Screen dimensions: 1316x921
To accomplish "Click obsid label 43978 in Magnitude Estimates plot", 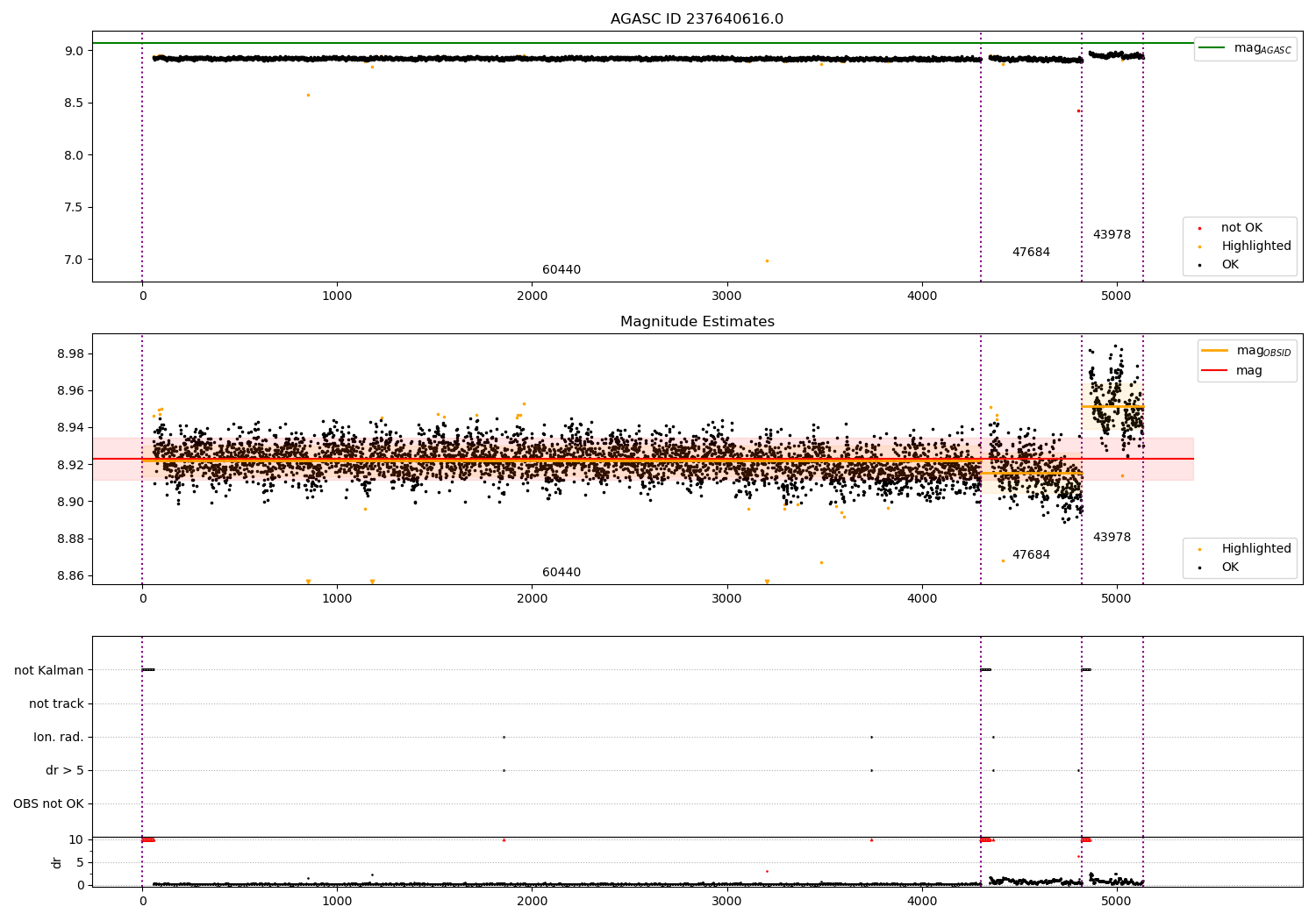I will (x=1112, y=538).
